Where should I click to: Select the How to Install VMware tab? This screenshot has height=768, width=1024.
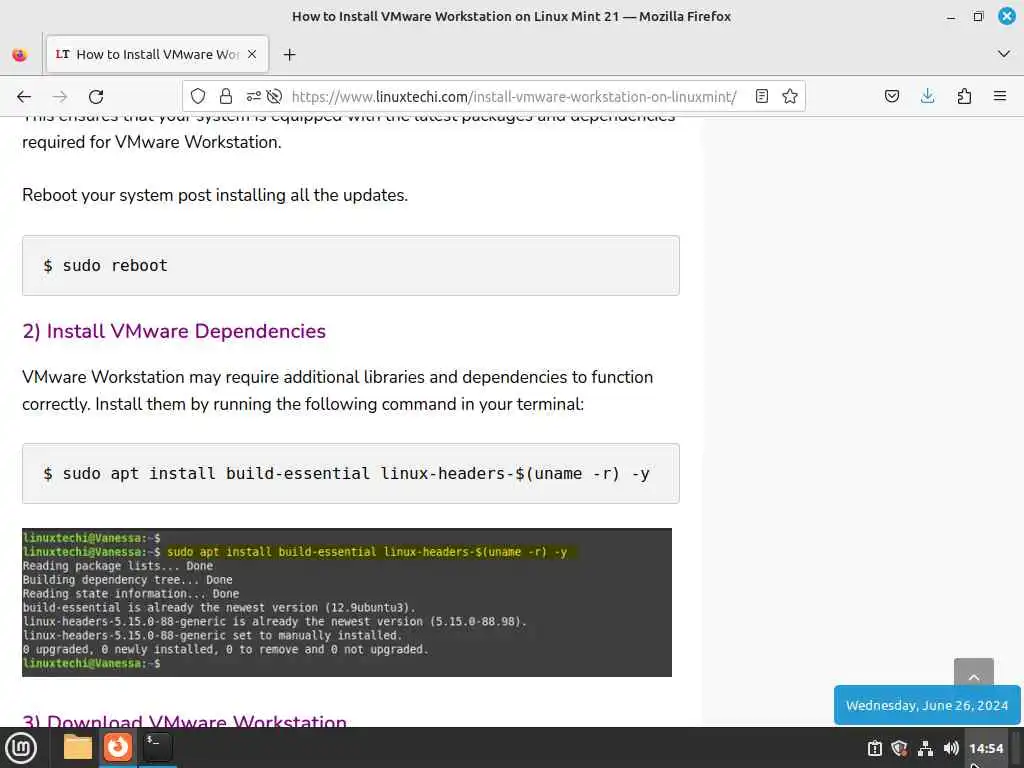coord(157,55)
